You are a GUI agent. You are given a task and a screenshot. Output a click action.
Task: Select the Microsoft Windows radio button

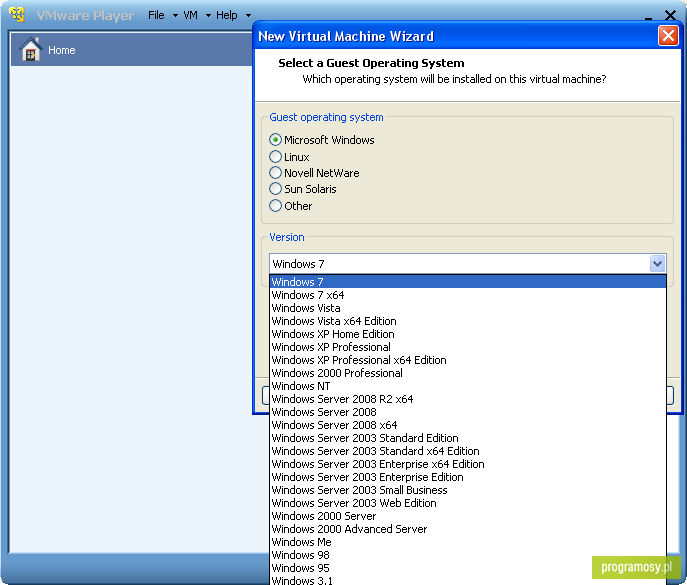[x=275, y=140]
